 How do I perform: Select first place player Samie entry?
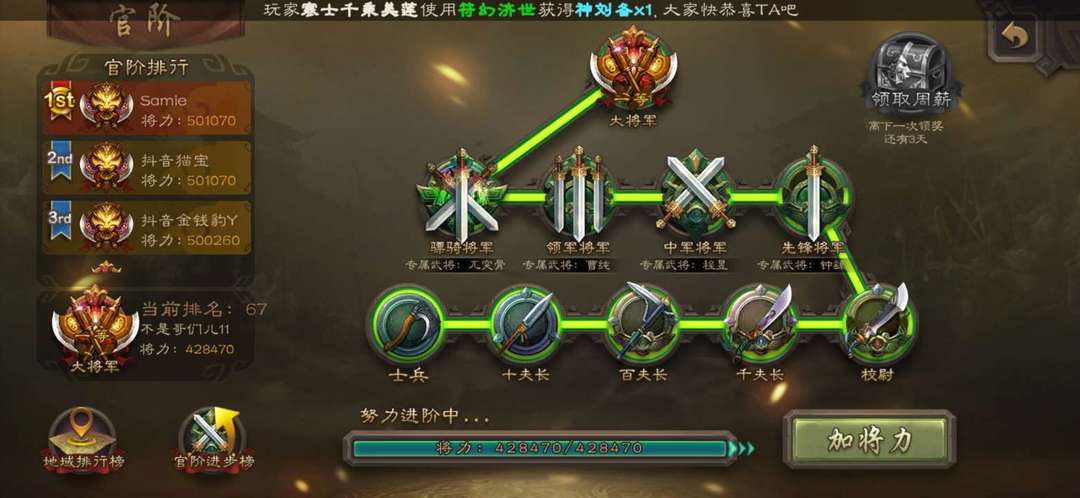pyautogui.click(x=147, y=108)
